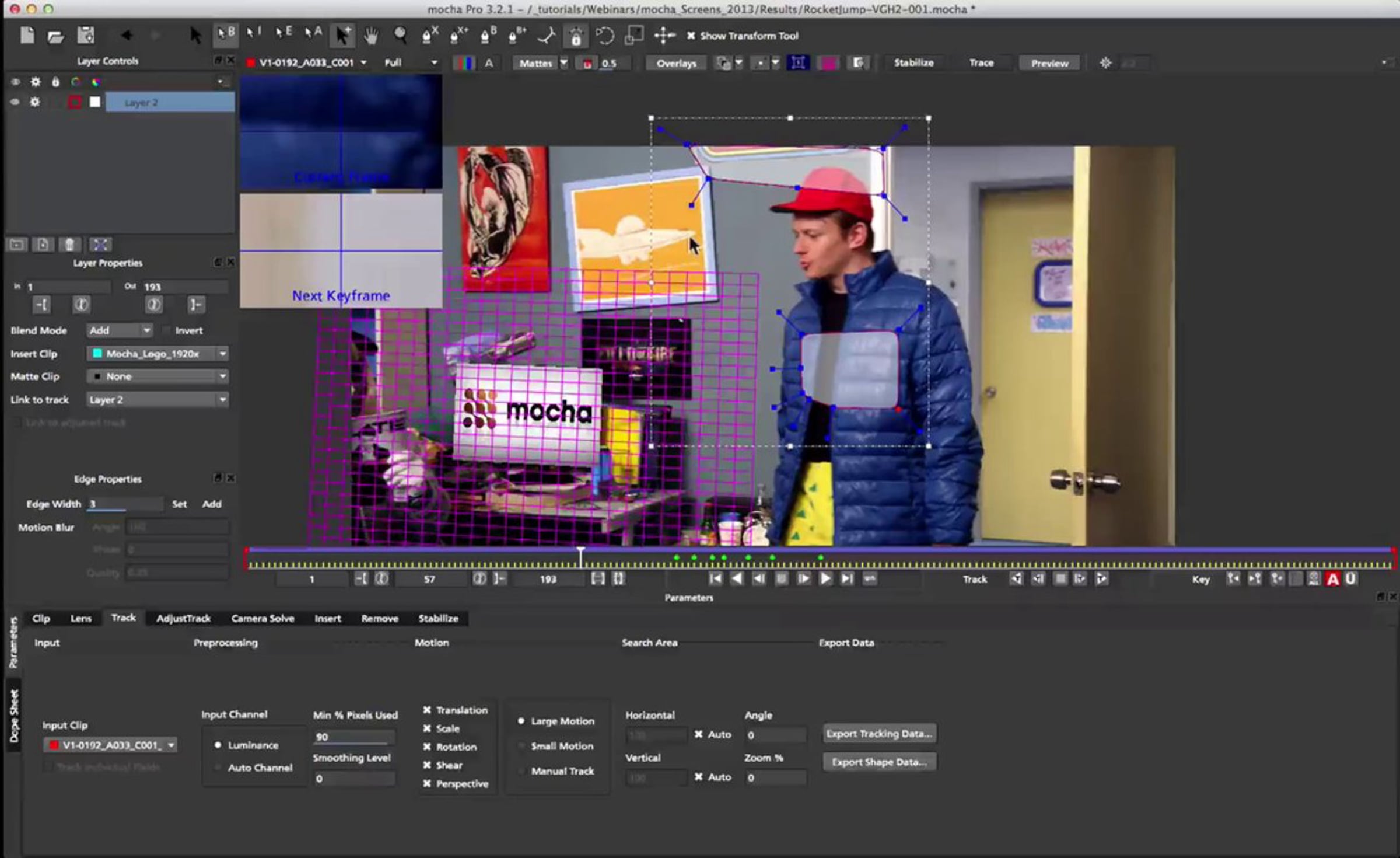Viewport: 1400px width, 858px height.
Task: Switch to the AdjustTrack tab
Action: coord(183,619)
